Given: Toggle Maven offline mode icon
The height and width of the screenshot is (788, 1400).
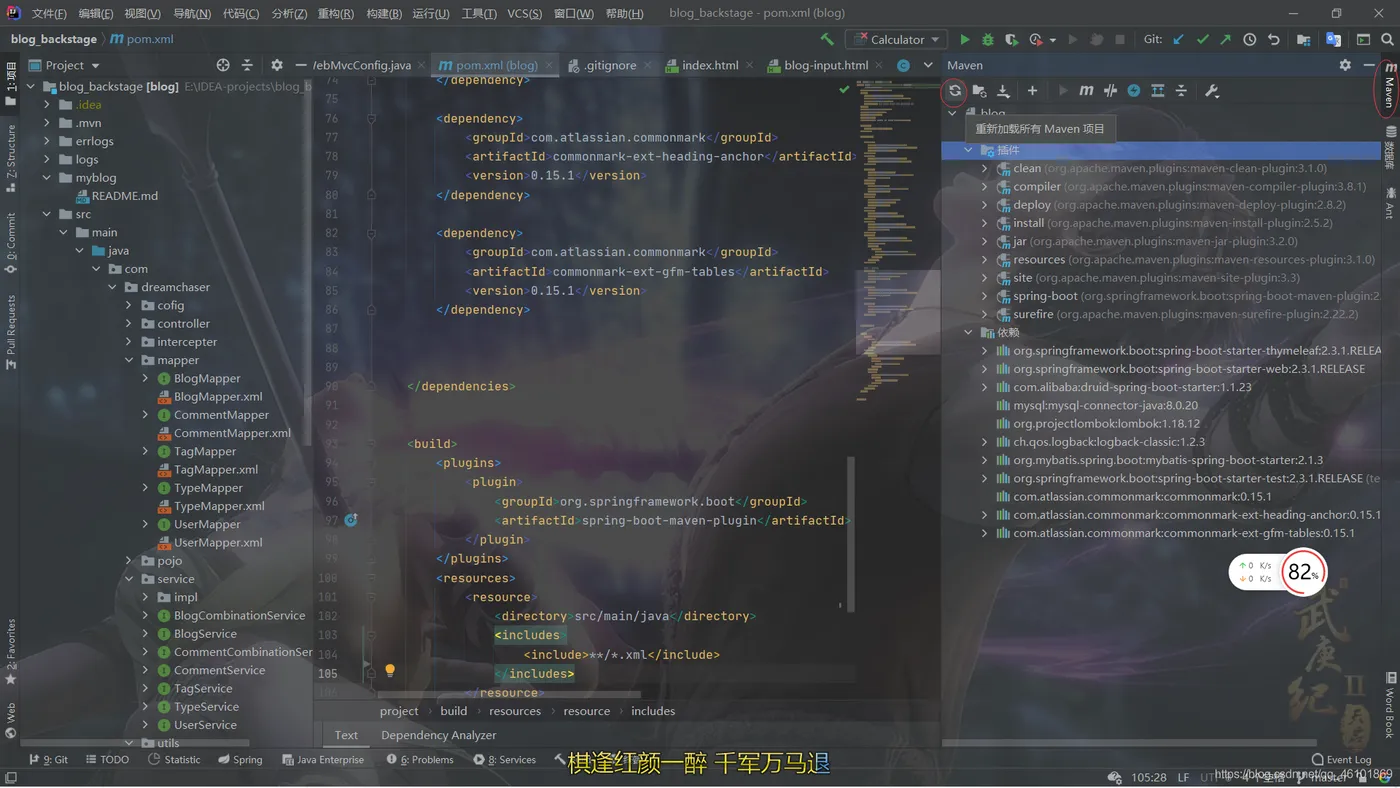Looking at the screenshot, I should point(1110,91).
